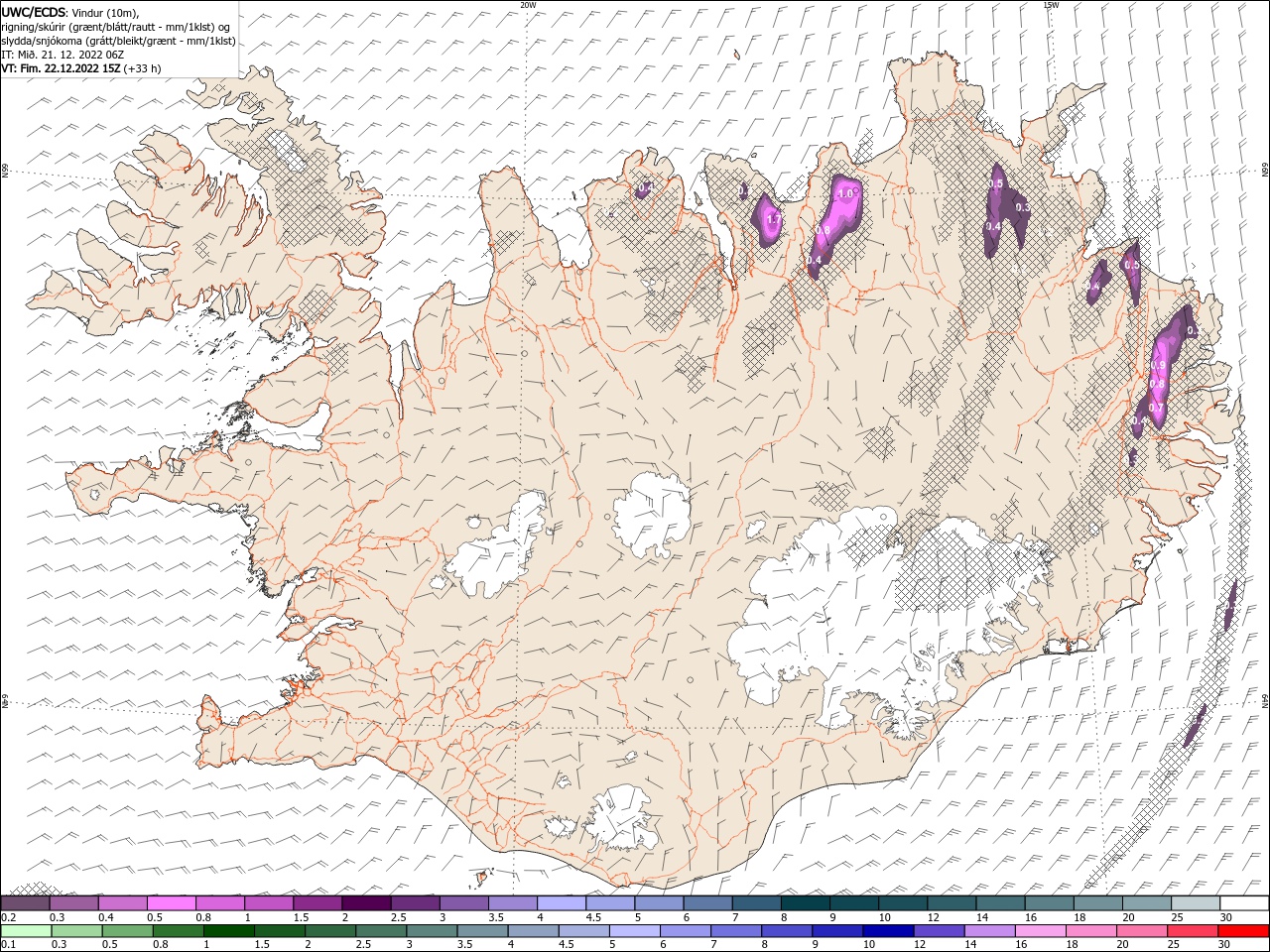
Task: Click the 0.2 label under the upper legend
Action: (x=7, y=917)
